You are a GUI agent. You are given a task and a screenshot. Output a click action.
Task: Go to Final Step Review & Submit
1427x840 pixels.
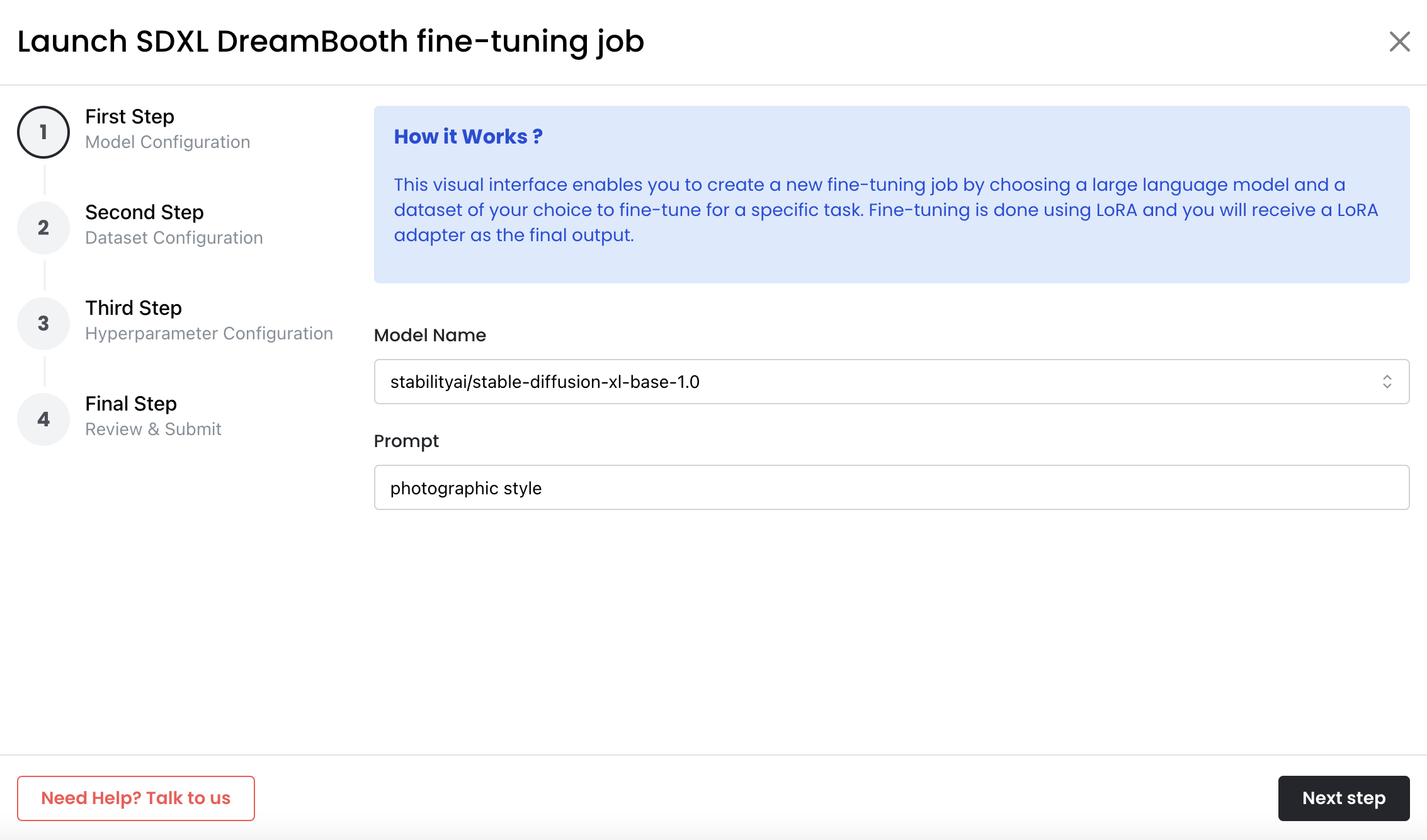click(x=153, y=416)
